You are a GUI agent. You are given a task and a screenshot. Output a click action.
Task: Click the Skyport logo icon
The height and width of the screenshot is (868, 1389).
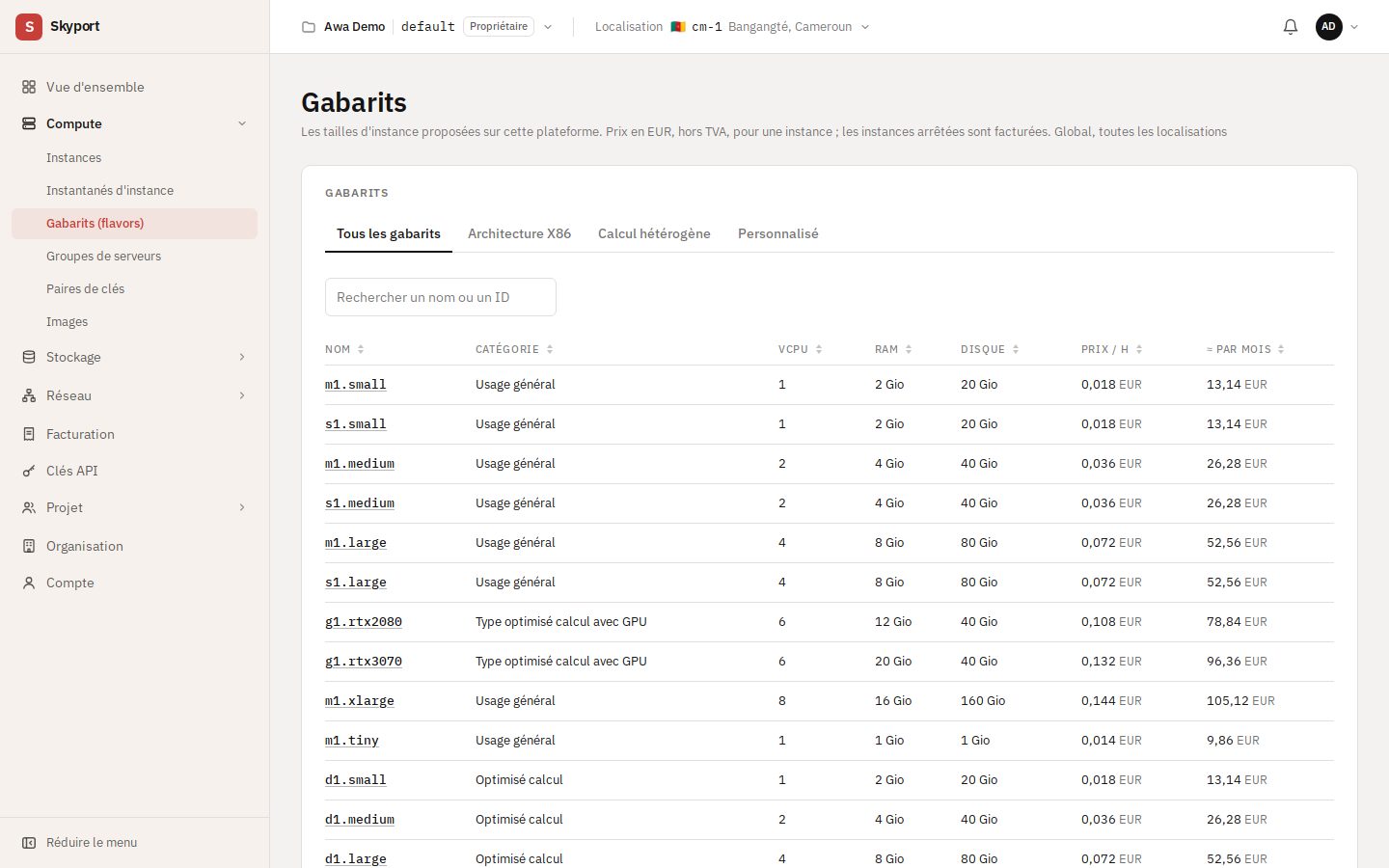pos(29,27)
